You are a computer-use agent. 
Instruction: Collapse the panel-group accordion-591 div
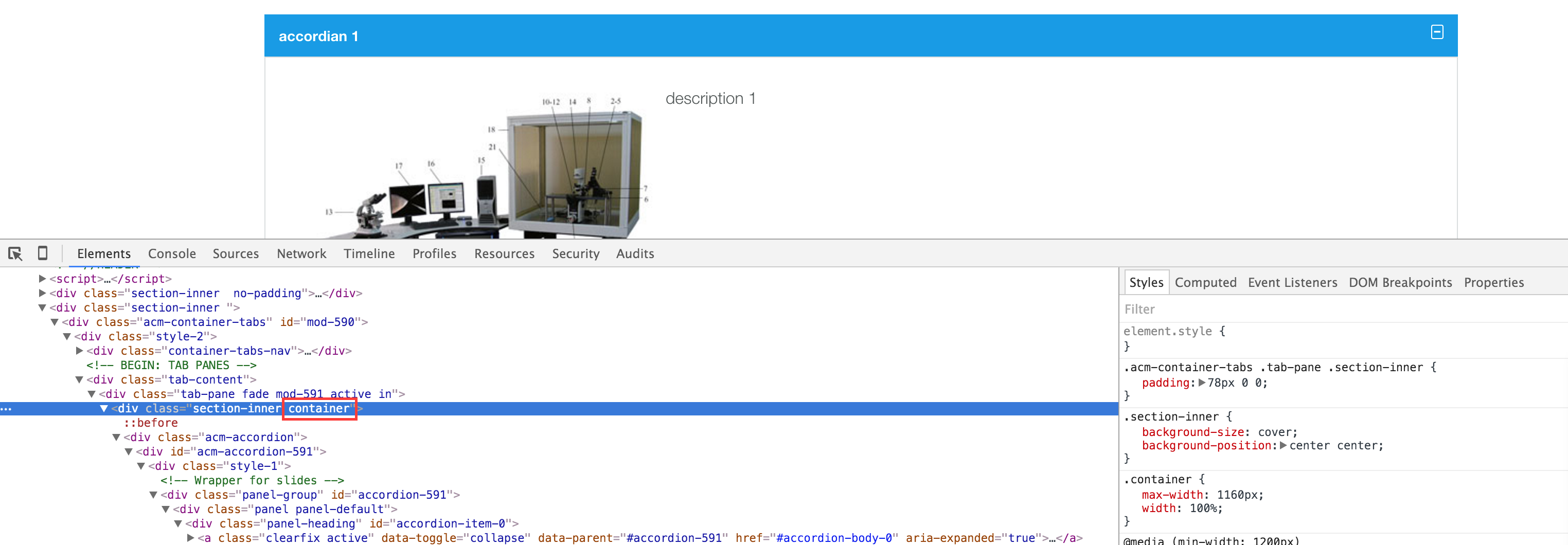click(x=153, y=495)
